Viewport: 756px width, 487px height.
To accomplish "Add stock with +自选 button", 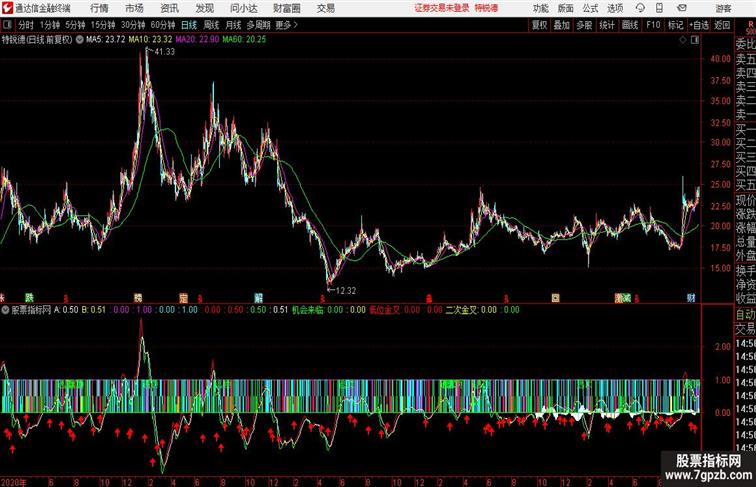I will [x=699, y=25].
